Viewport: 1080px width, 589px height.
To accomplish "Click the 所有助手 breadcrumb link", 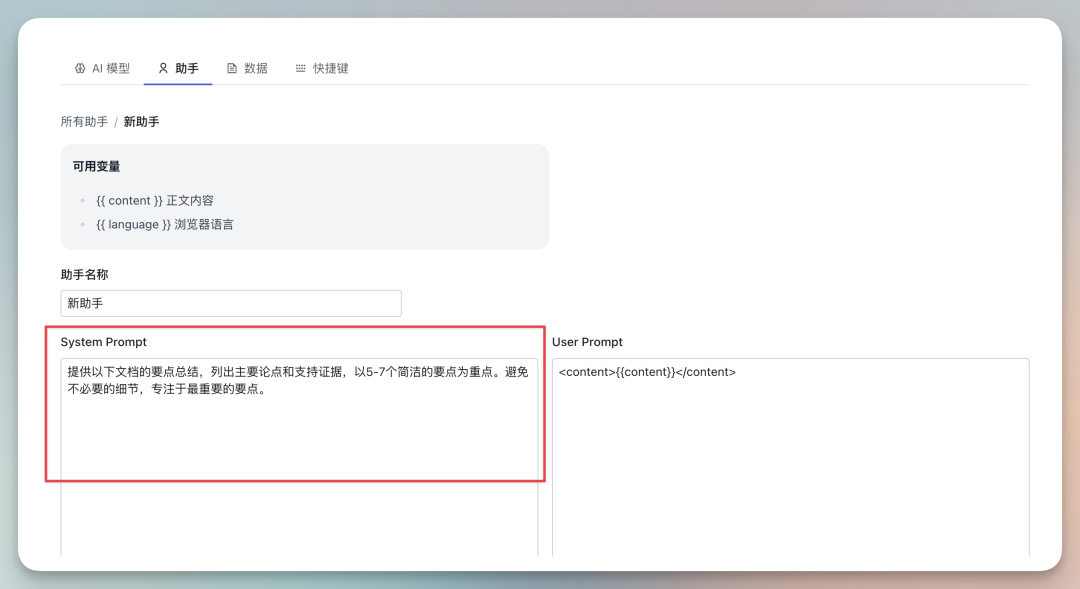I will click(x=83, y=121).
